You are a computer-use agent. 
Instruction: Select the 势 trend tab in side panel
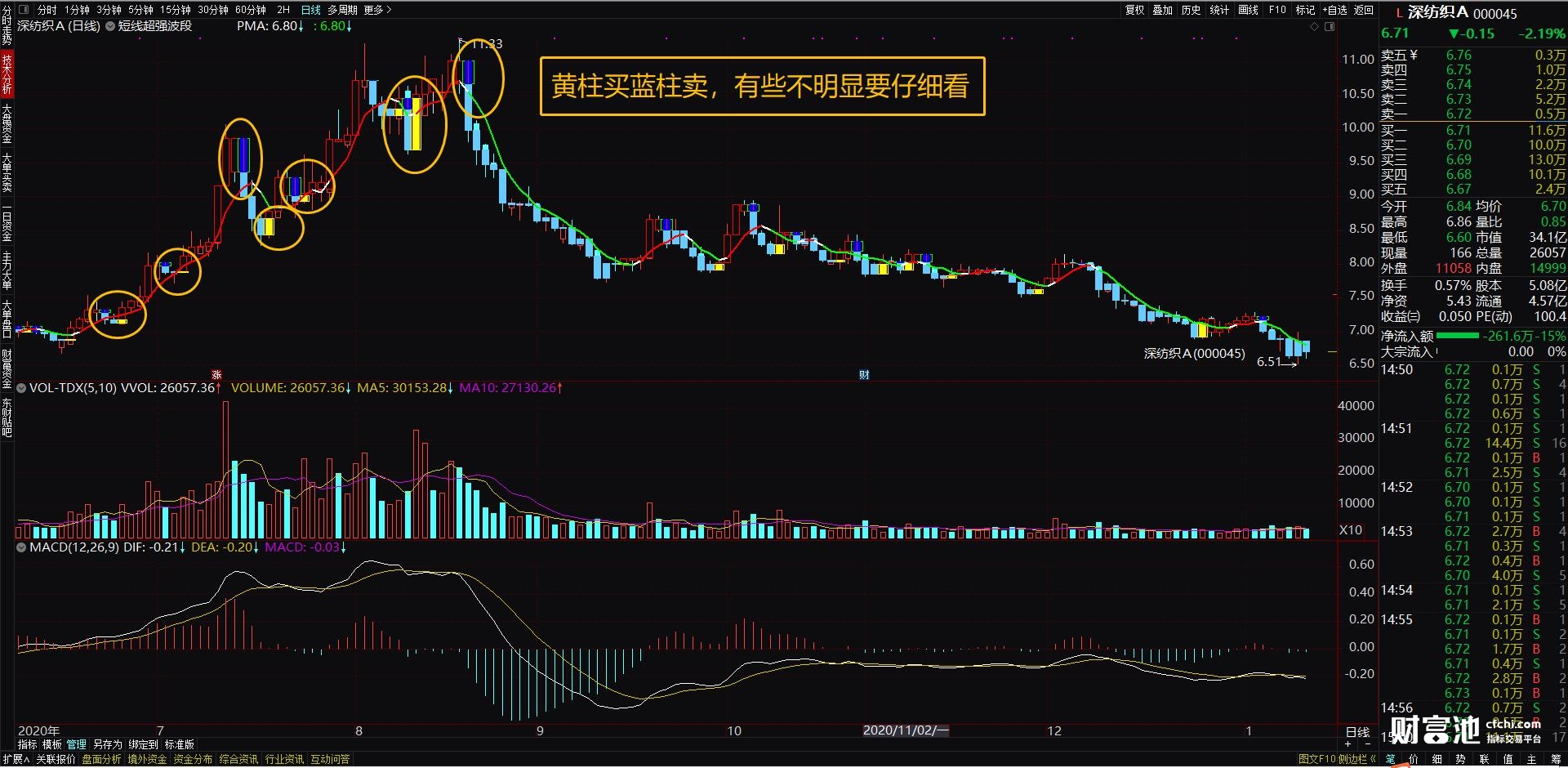click(x=1460, y=759)
